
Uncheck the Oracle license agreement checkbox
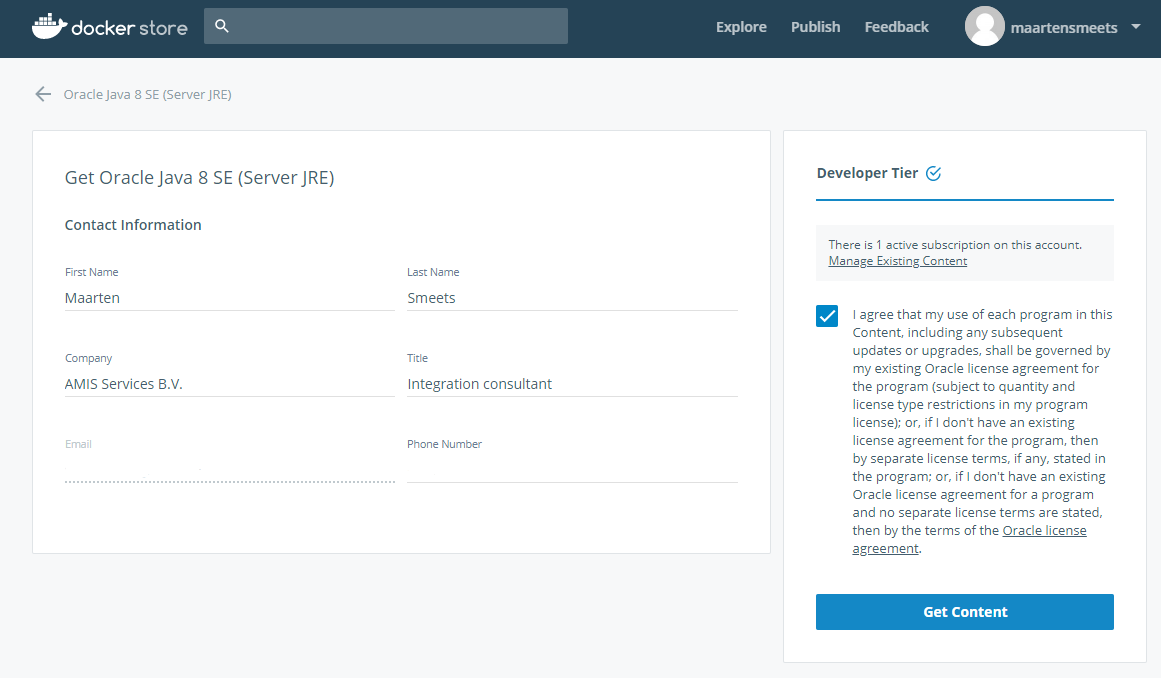[826, 315]
